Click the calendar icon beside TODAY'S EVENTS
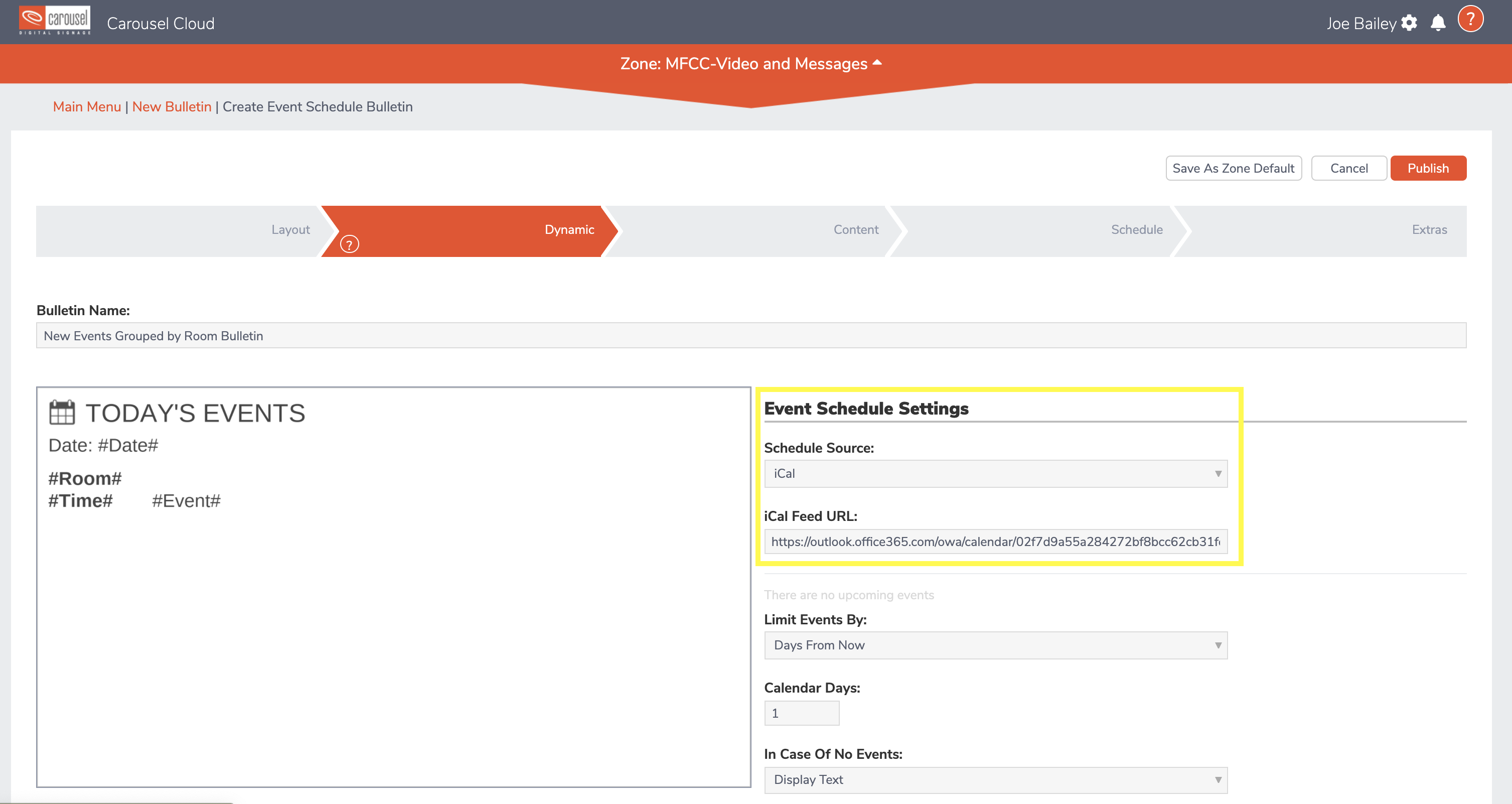 pyautogui.click(x=62, y=412)
